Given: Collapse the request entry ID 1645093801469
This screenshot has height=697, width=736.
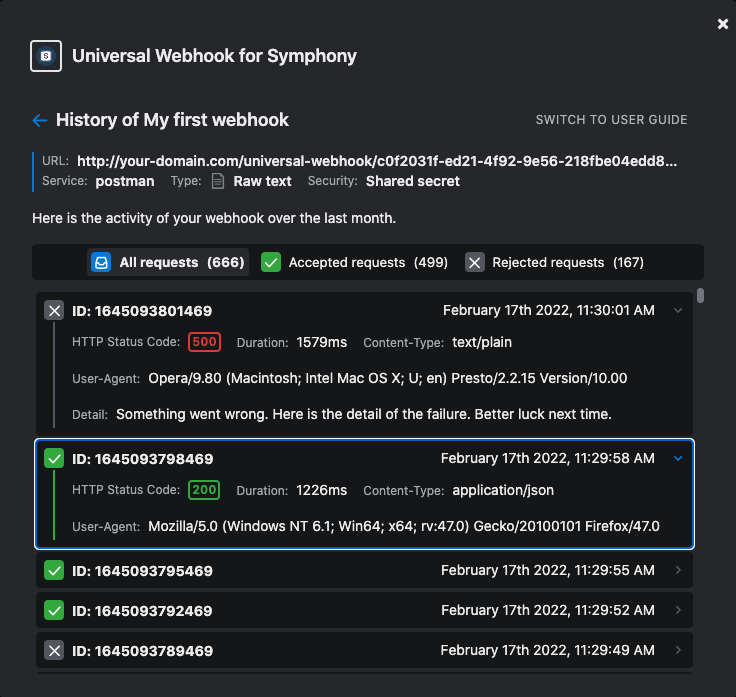Looking at the screenshot, I should click(x=678, y=310).
